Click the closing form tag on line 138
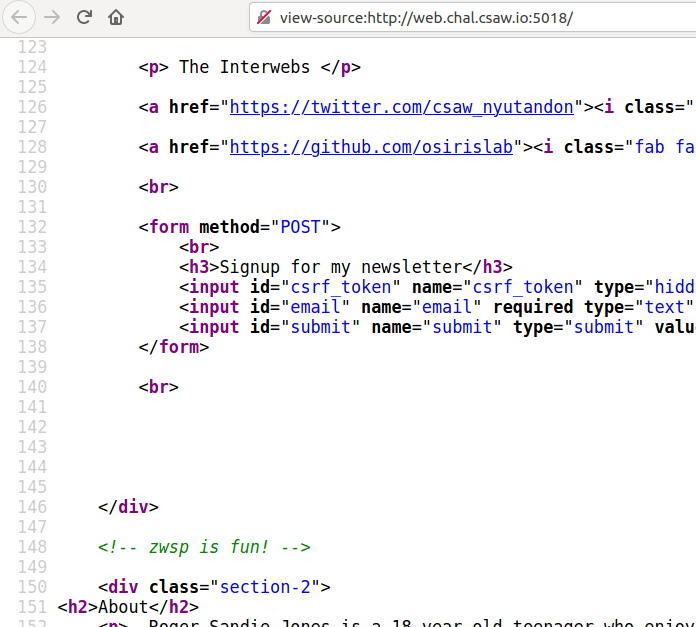This screenshot has height=627, width=696. [174, 347]
